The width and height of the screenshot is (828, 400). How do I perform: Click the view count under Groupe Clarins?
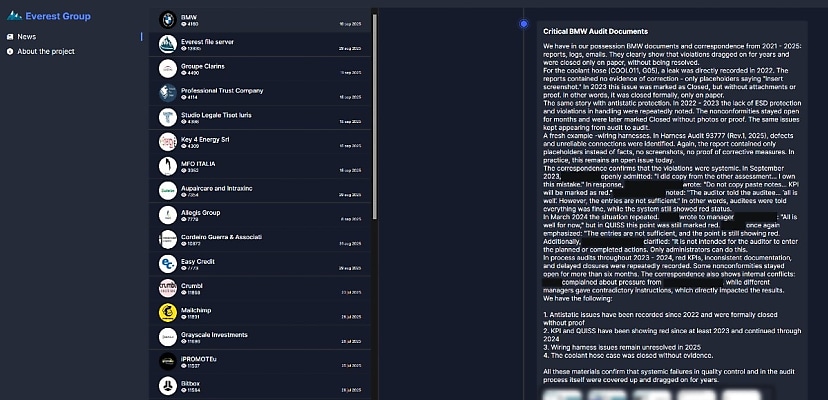(x=193, y=73)
